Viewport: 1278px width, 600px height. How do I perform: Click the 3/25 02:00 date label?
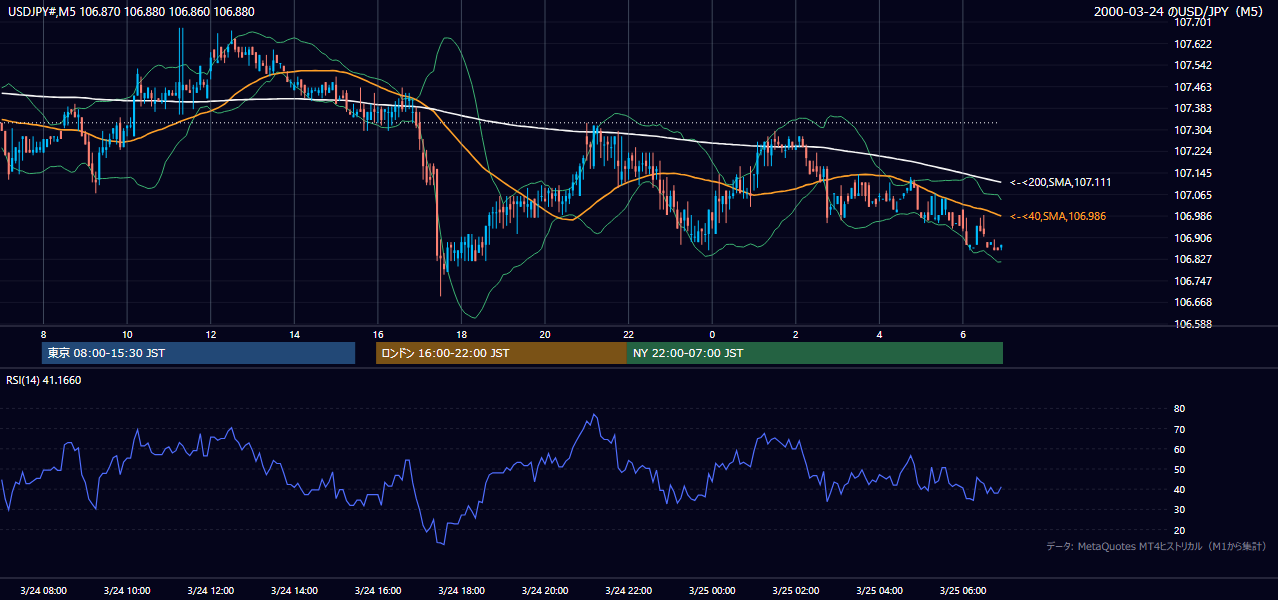(795, 591)
